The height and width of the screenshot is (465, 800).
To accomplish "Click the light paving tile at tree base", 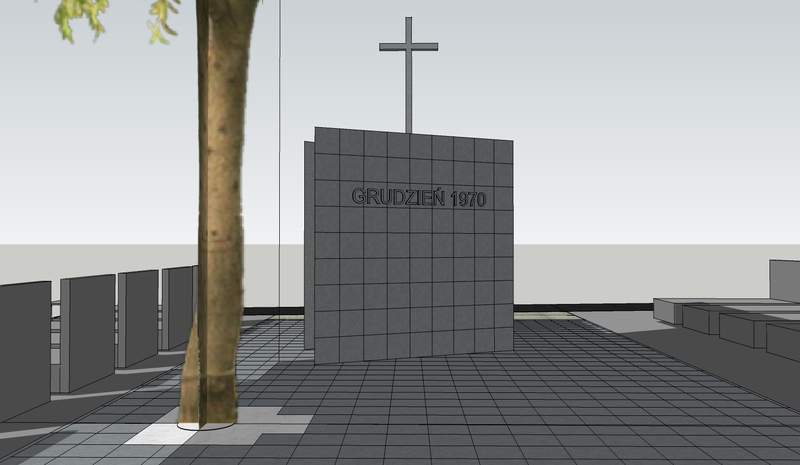I will [x=150, y=433].
